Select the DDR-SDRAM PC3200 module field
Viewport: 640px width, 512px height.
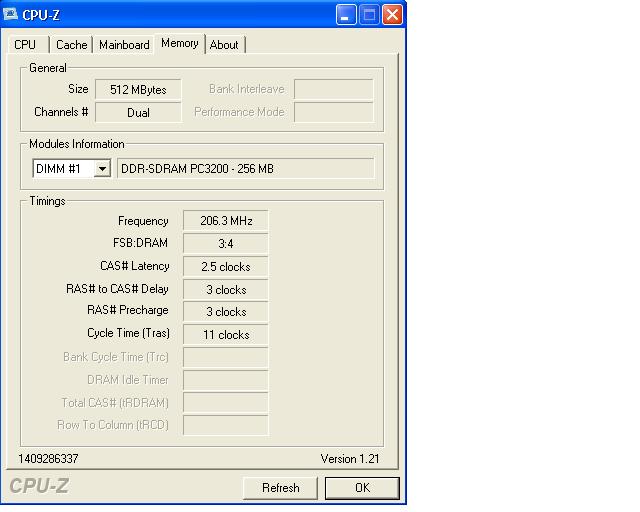click(x=246, y=168)
